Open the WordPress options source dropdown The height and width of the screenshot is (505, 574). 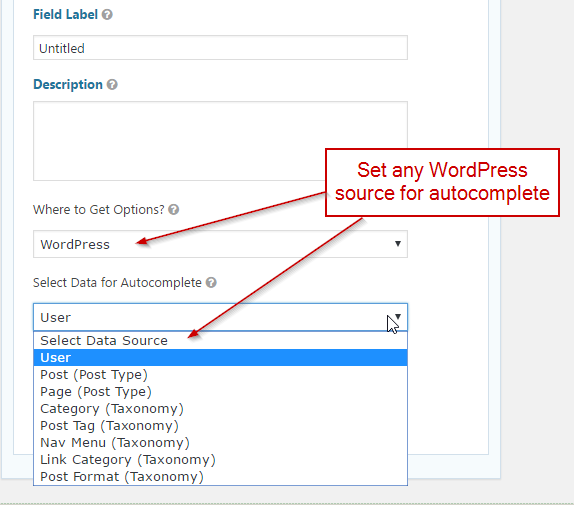[x=220, y=244]
